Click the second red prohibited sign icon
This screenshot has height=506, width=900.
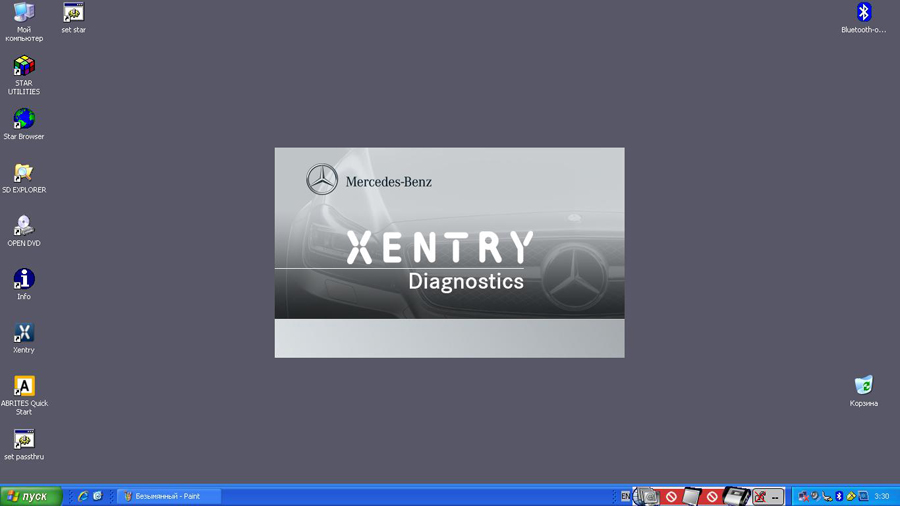(x=712, y=496)
